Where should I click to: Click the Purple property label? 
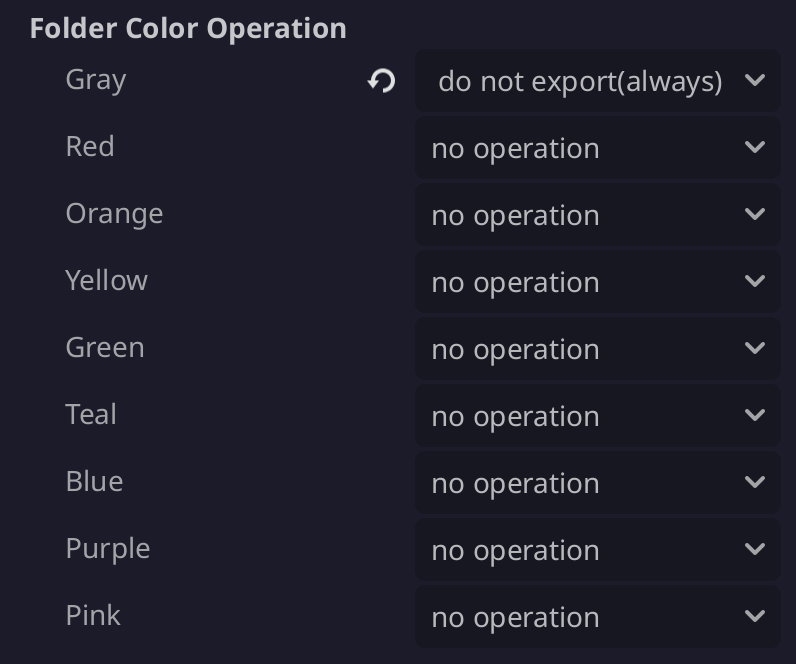click(x=108, y=548)
